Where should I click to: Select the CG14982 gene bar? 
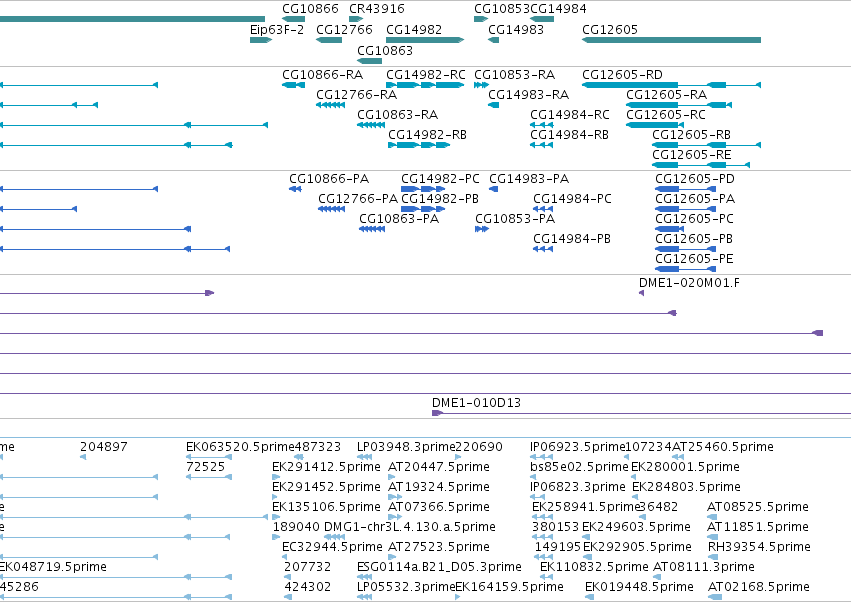click(425, 40)
